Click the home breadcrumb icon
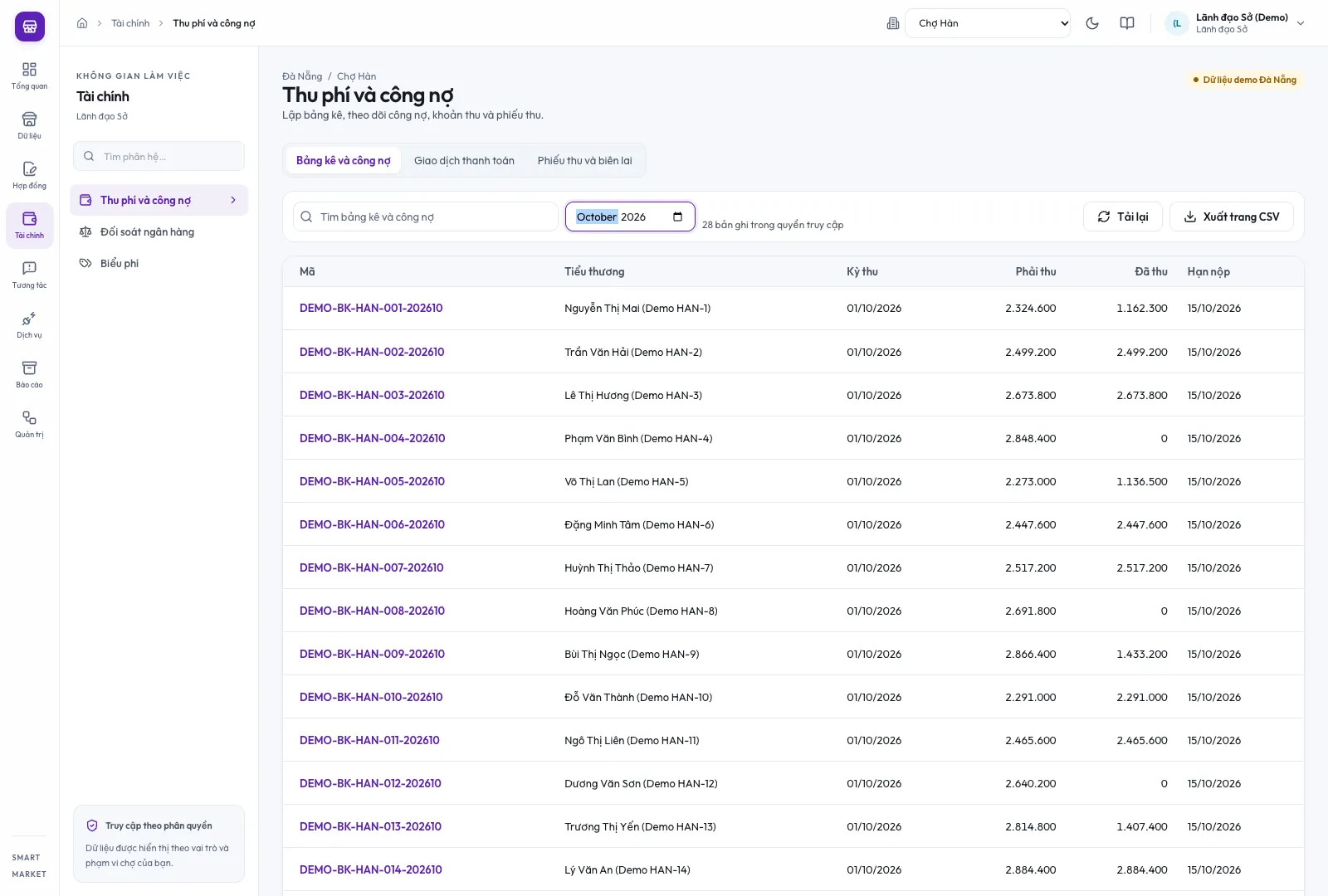This screenshot has width=1328, height=896. coord(82,23)
